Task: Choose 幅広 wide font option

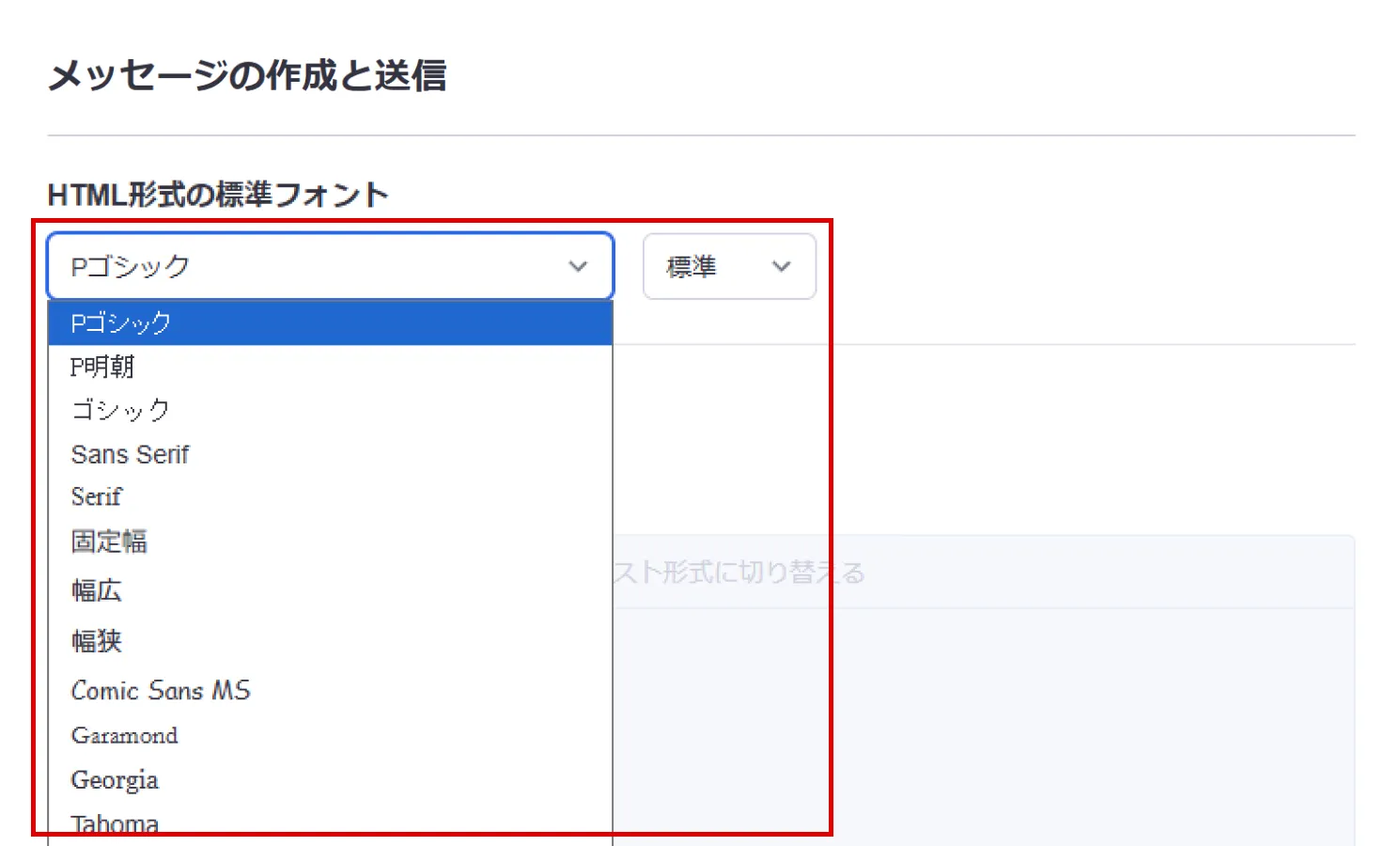Action: (97, 591)
